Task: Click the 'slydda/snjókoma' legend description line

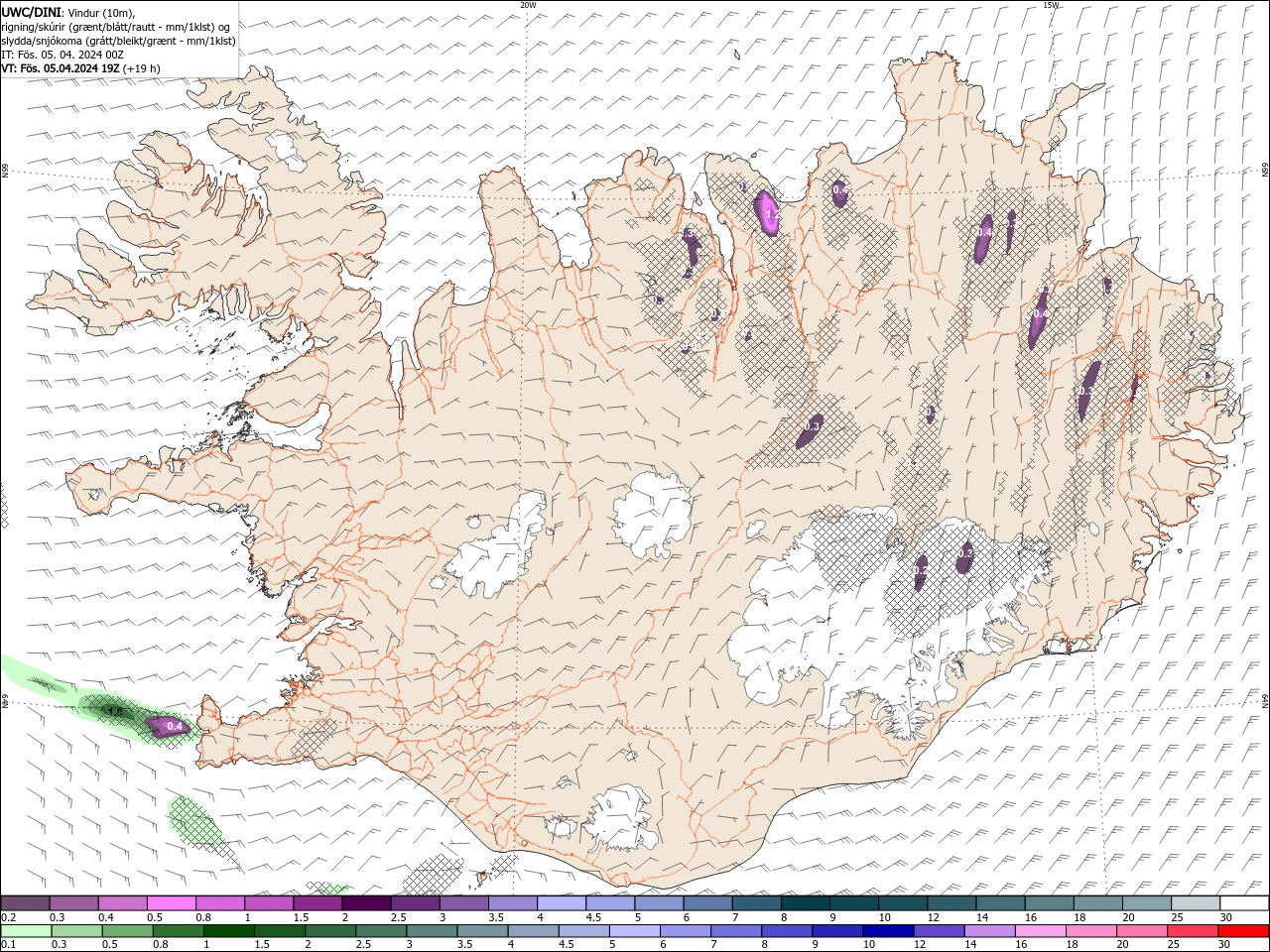Action: (x=118, y=41)
